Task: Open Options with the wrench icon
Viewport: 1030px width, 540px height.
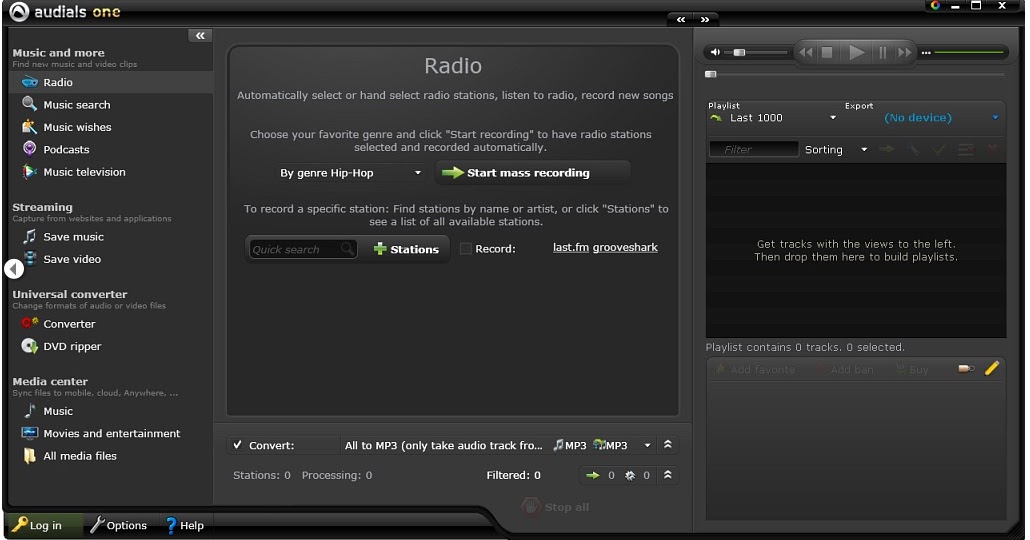Action: 118,525
